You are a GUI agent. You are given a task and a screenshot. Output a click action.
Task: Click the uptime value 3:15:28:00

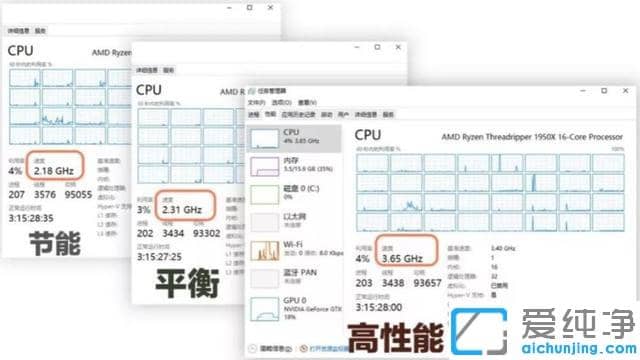tap(379, 307)
